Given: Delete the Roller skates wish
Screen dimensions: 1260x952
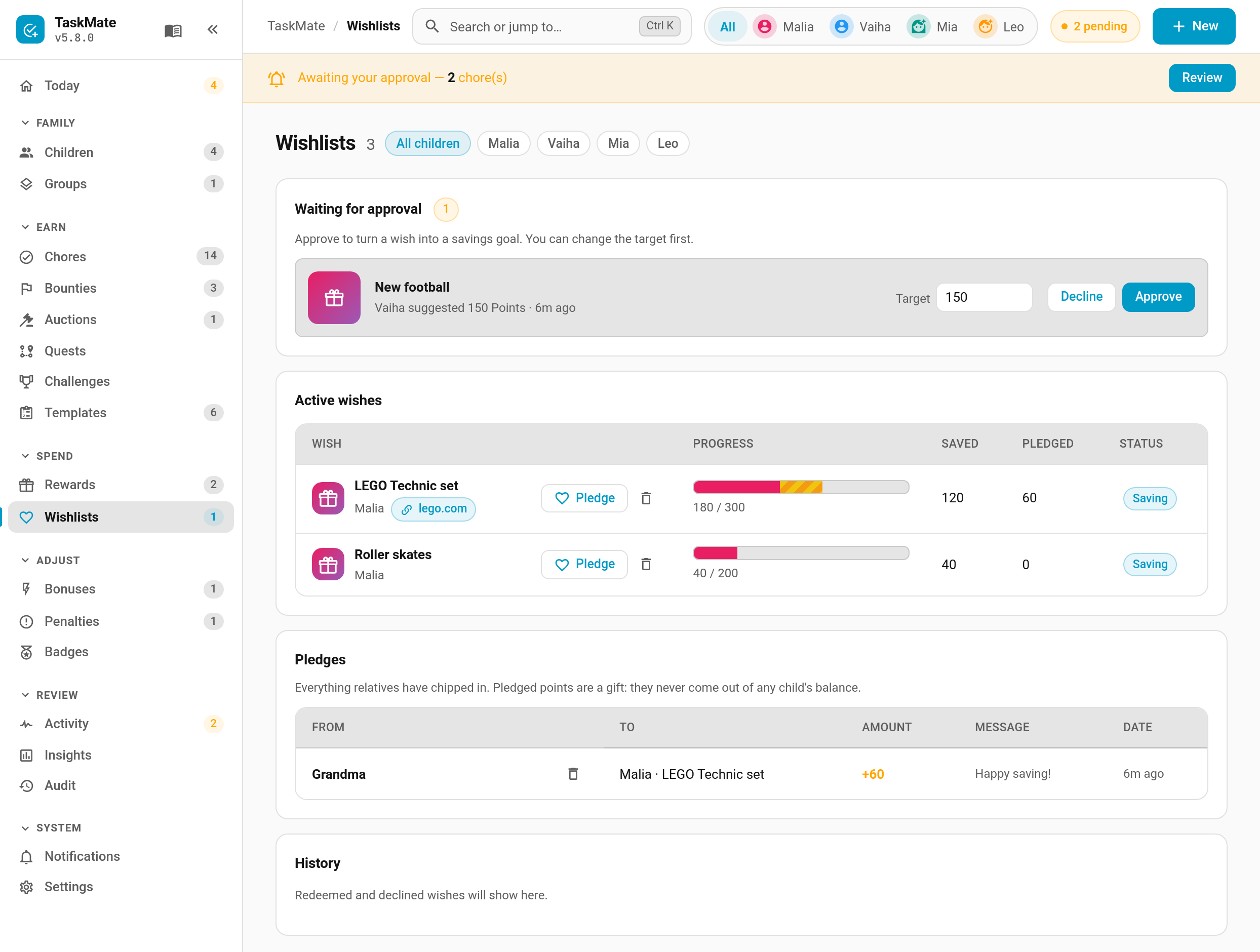Looking at the screenshot, I should click(646, 564).
